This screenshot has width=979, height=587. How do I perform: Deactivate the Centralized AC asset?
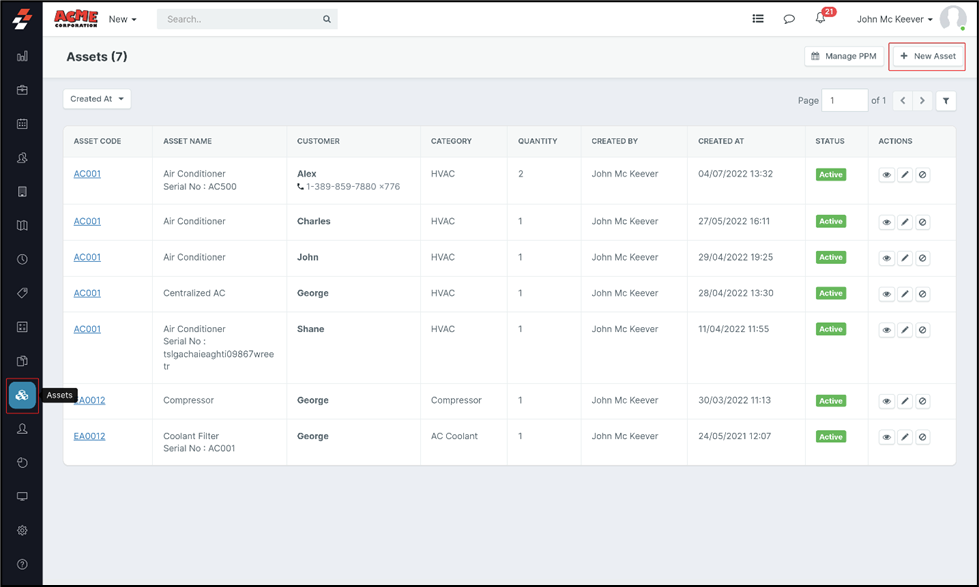(x=923, y=294)
